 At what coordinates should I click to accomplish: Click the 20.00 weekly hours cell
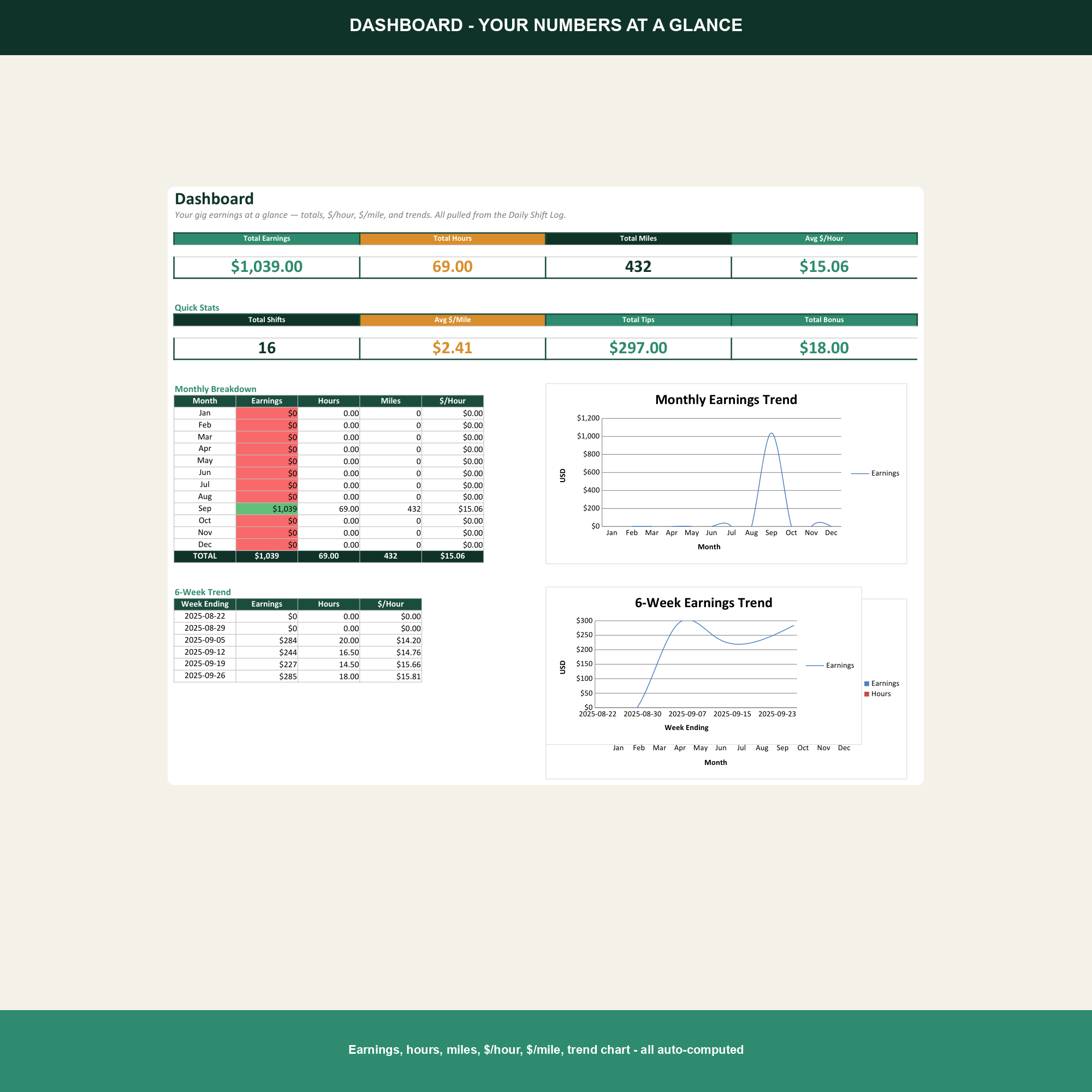(328, 640)
